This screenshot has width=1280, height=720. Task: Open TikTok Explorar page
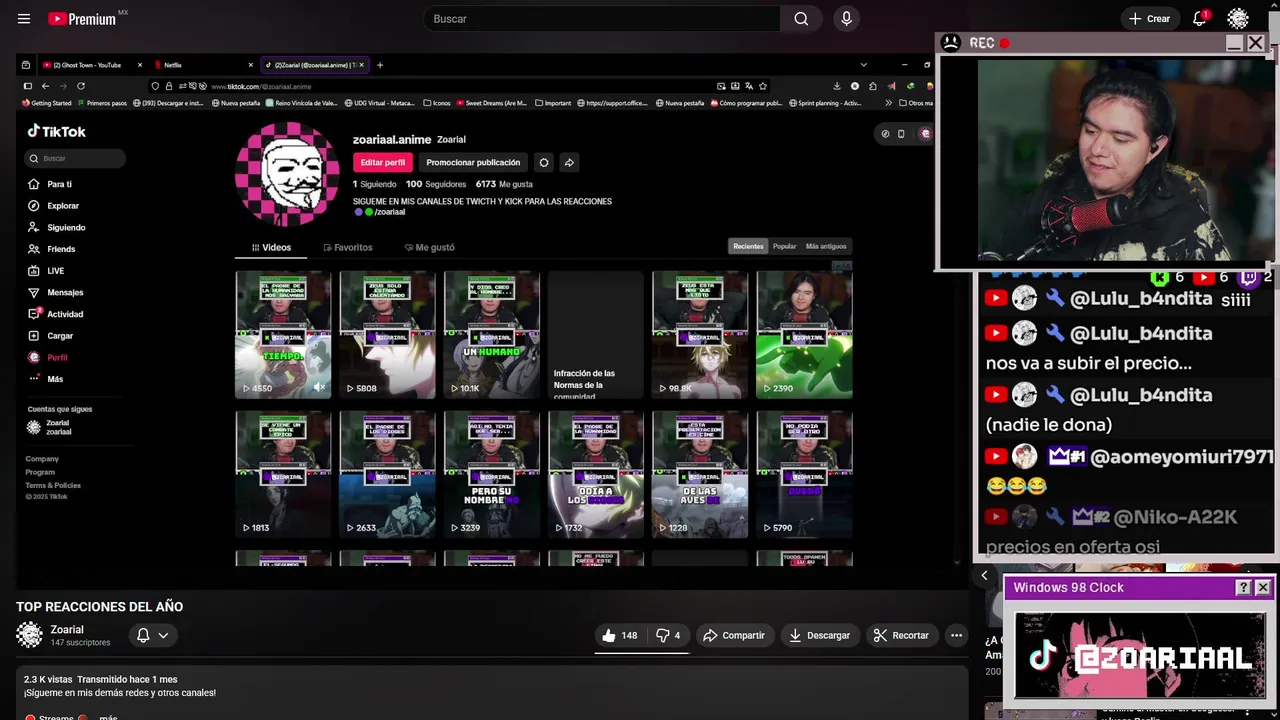(62, 206)
